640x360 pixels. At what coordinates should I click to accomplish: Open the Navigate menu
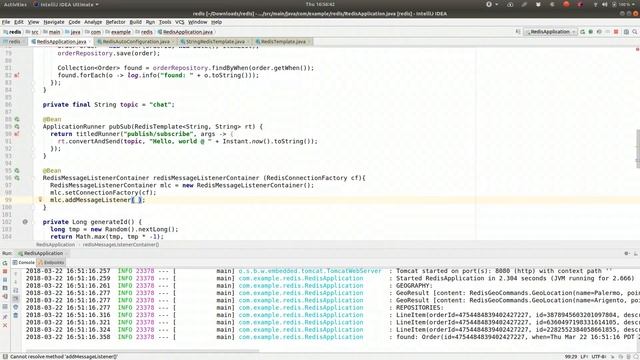[54, 22]
